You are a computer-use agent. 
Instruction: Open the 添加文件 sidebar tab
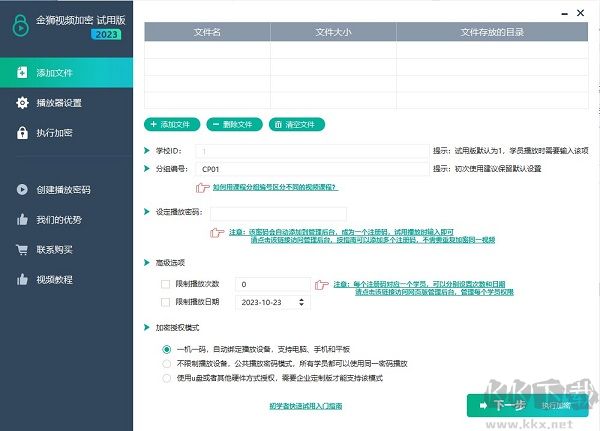click(x=67, y=73)
